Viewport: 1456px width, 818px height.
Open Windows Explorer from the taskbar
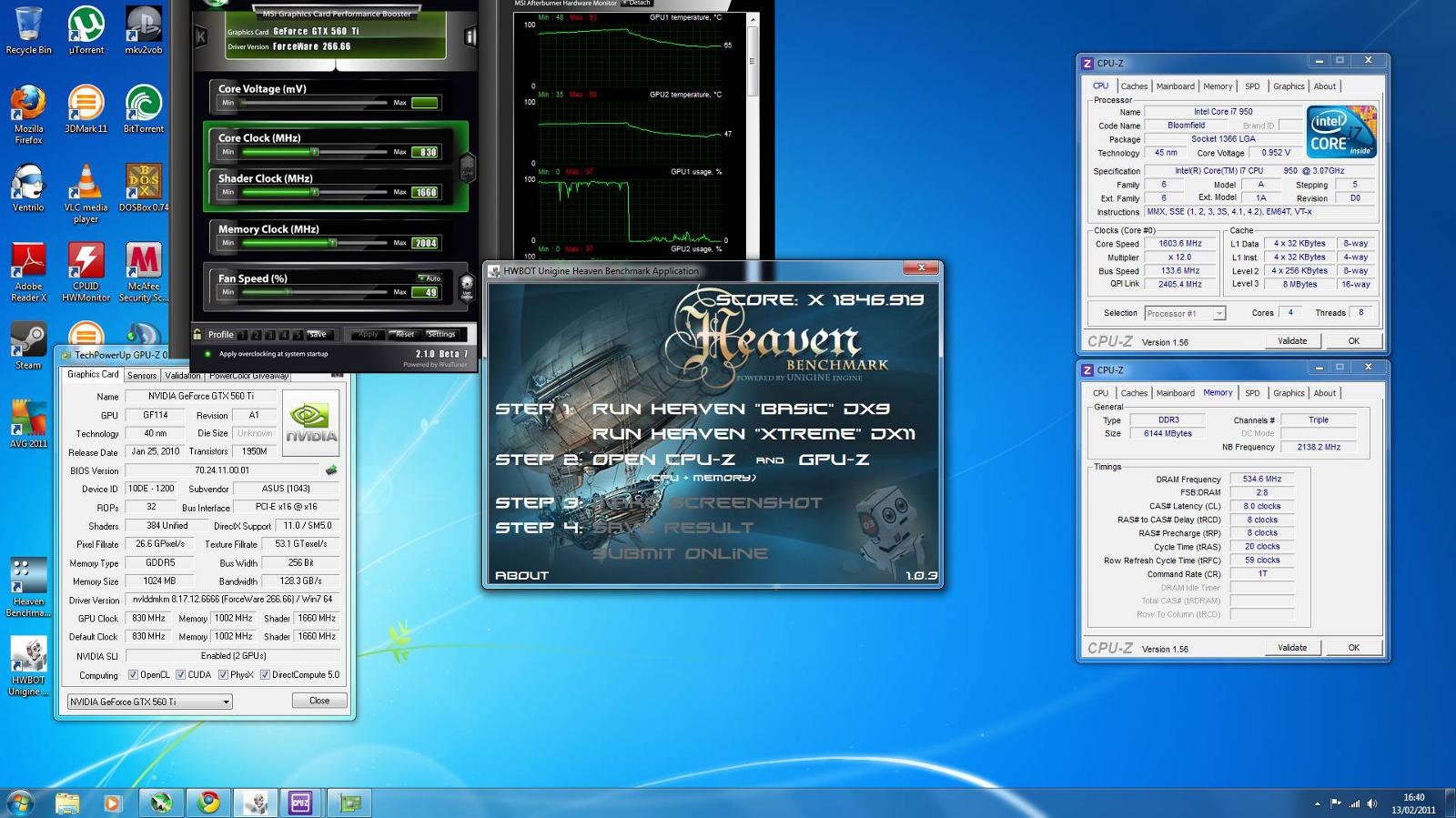67,803
